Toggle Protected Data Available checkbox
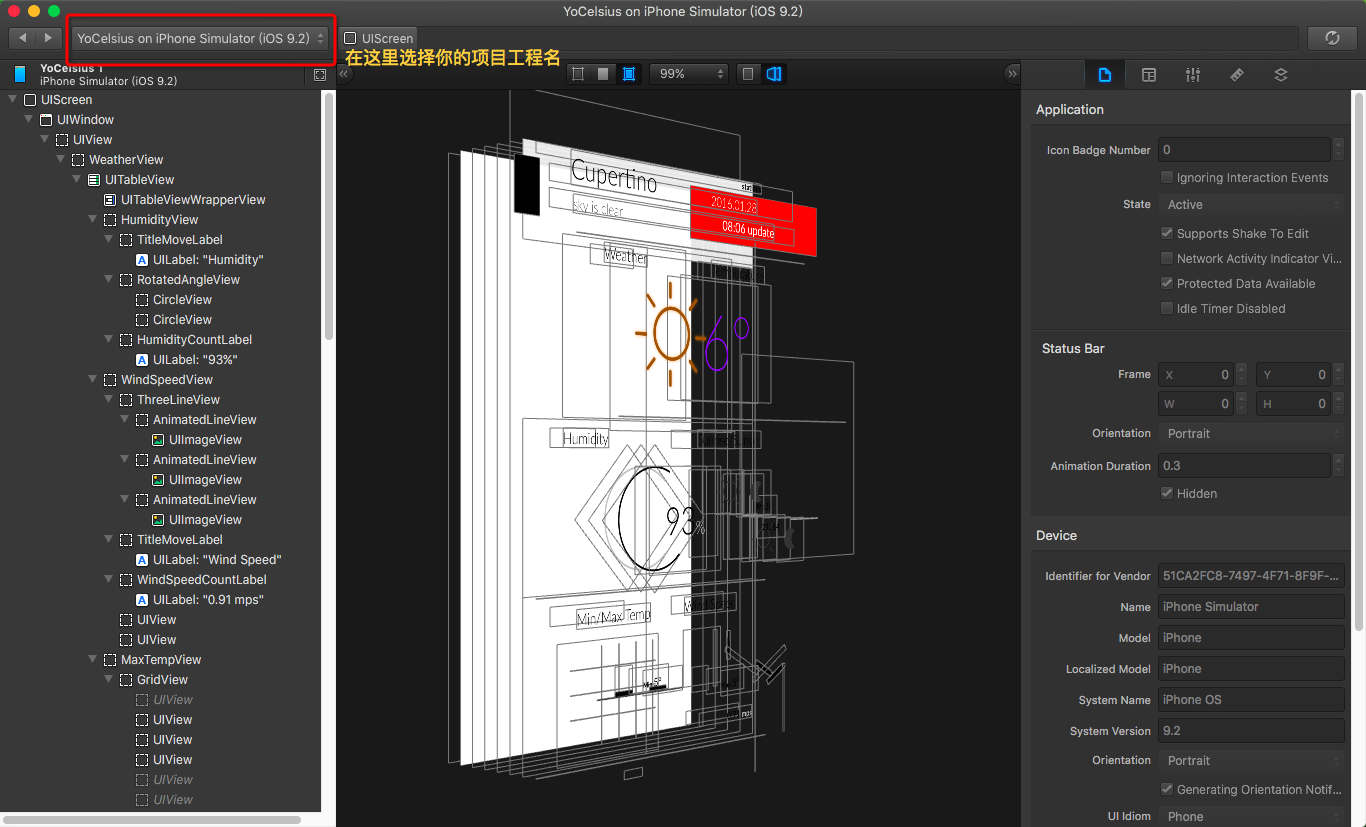Screen dimensions: 1366x827 point(1166,284)
